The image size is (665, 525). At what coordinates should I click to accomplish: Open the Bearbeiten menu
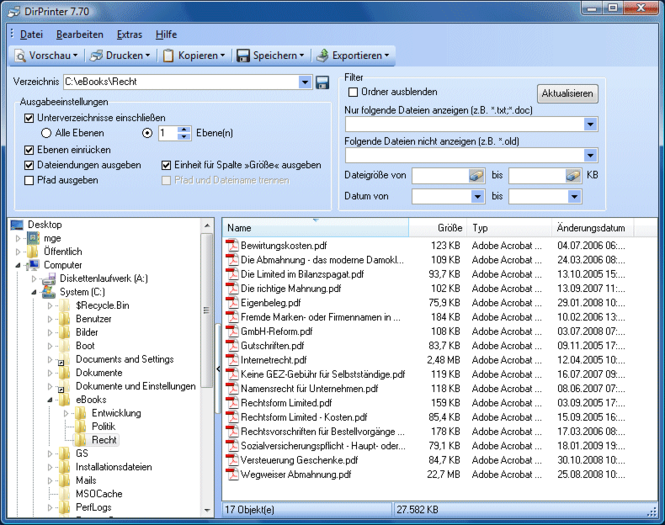80,35
